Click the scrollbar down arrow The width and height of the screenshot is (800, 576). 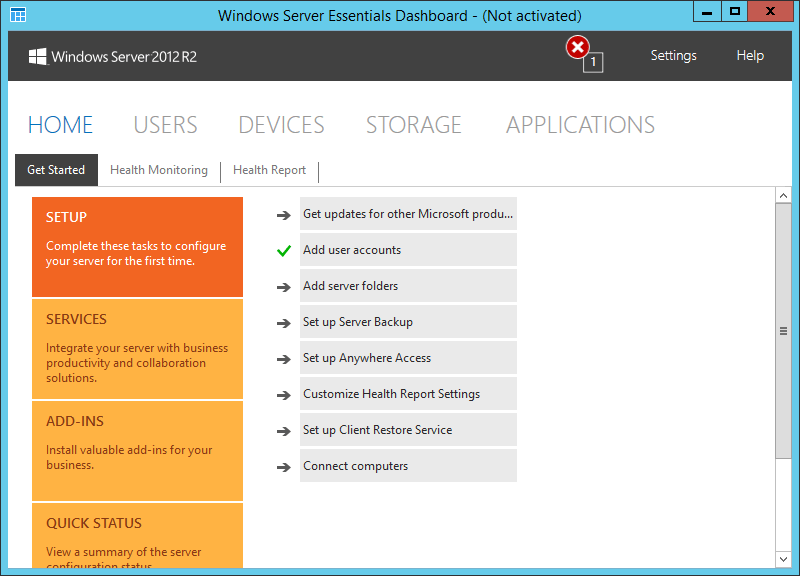pyautogui.click(x=784, y=560)
